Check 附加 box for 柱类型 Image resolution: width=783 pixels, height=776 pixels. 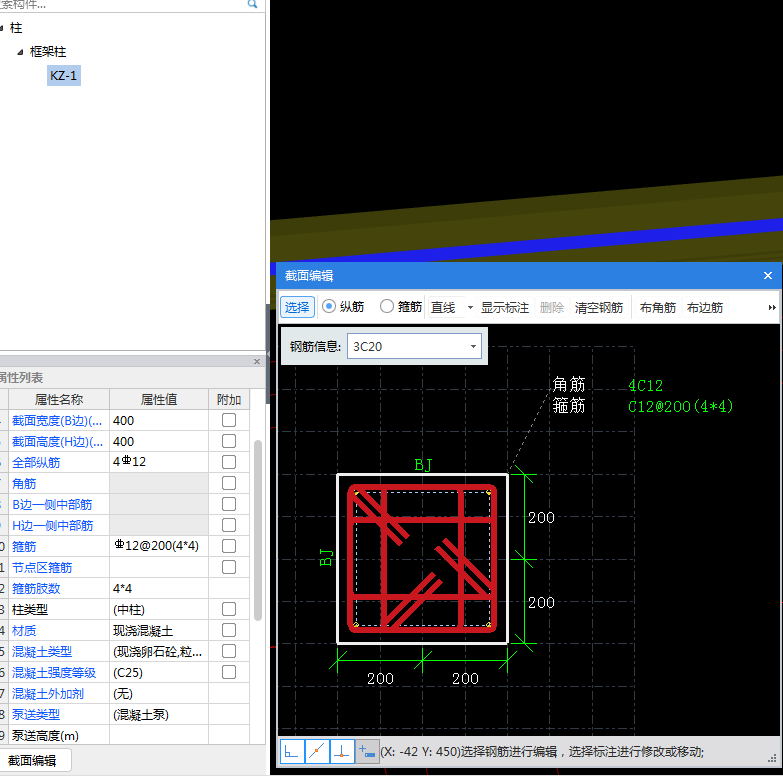coord(229,609)
